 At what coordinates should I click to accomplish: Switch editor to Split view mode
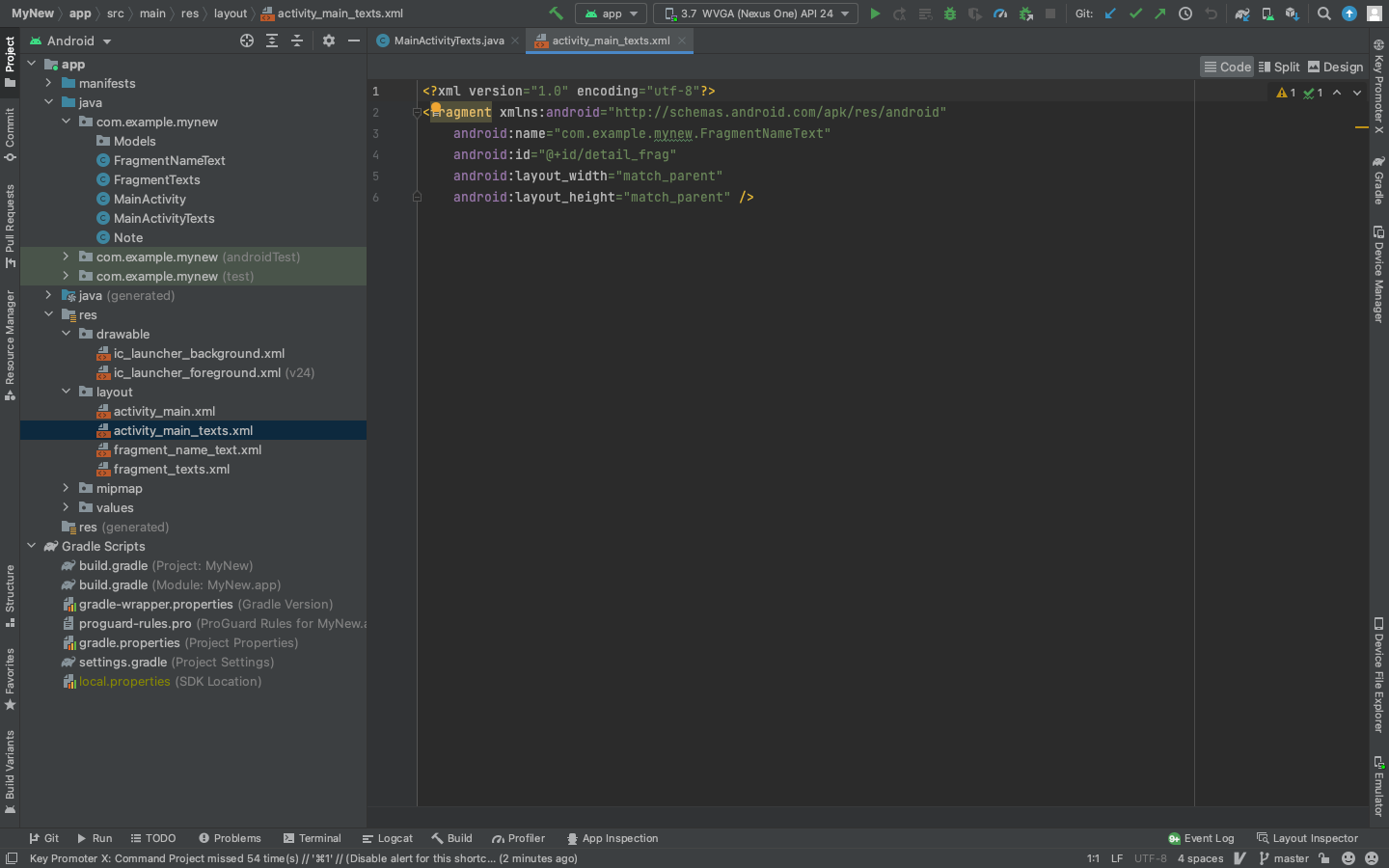coord(1279,67)
